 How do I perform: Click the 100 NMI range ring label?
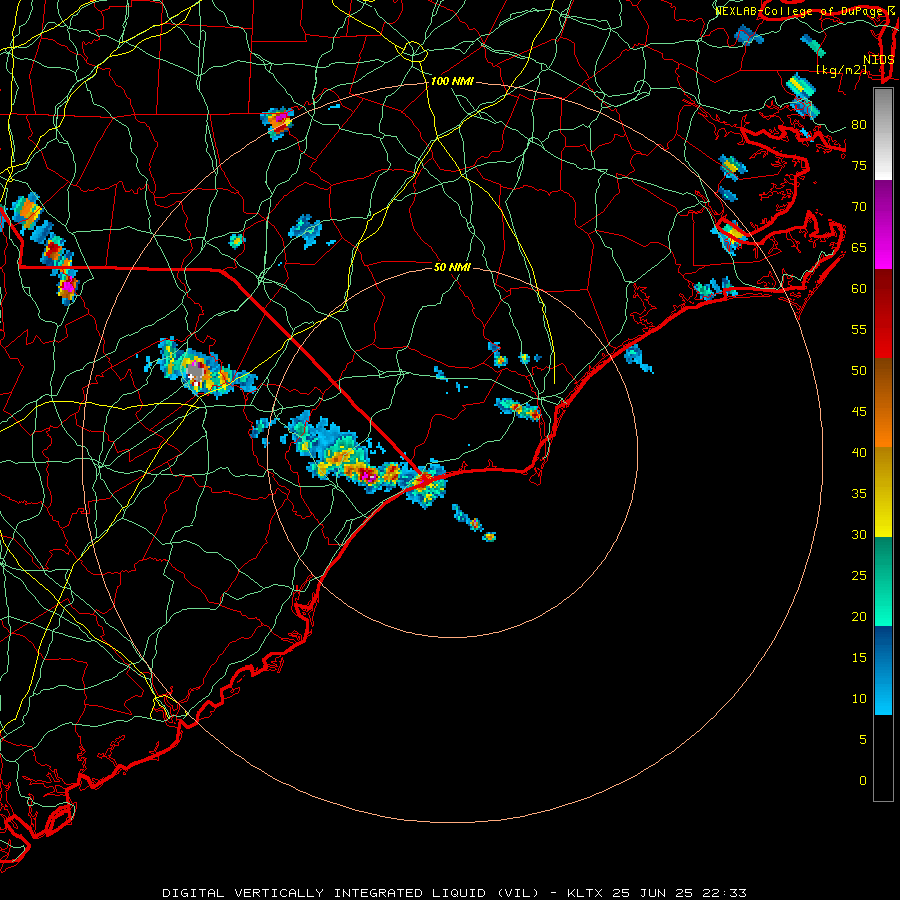(x=452, y=82)
